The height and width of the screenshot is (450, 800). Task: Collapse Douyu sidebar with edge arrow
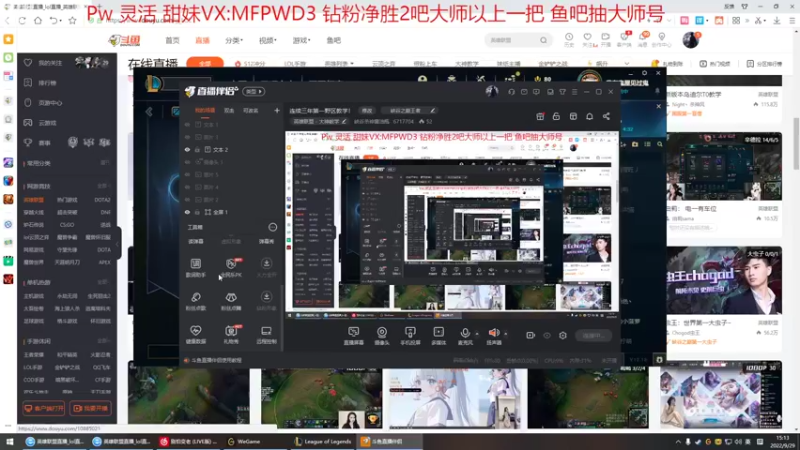click(x=118, y=243)
